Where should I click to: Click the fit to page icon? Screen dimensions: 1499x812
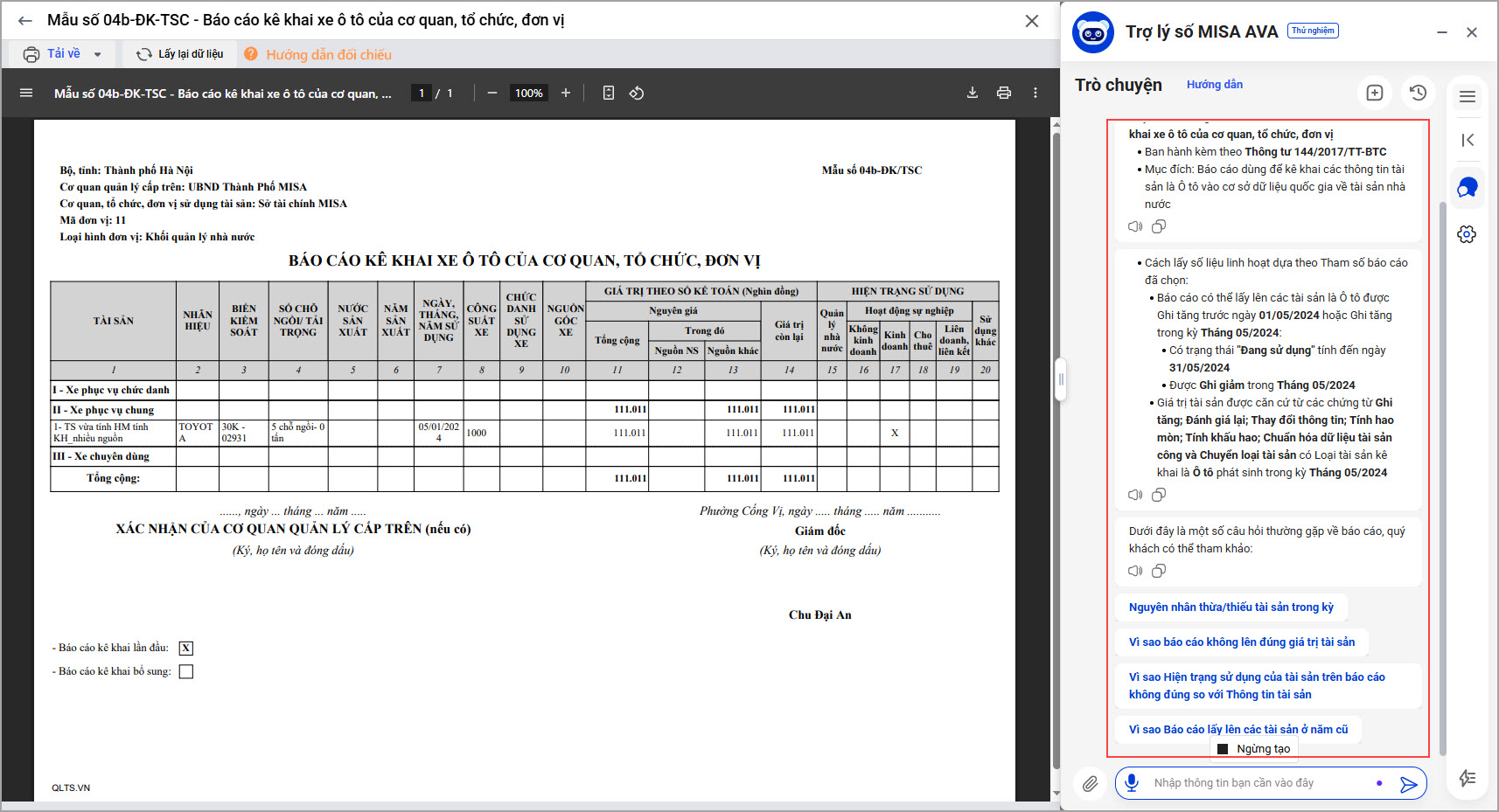(x=609, y=93)
